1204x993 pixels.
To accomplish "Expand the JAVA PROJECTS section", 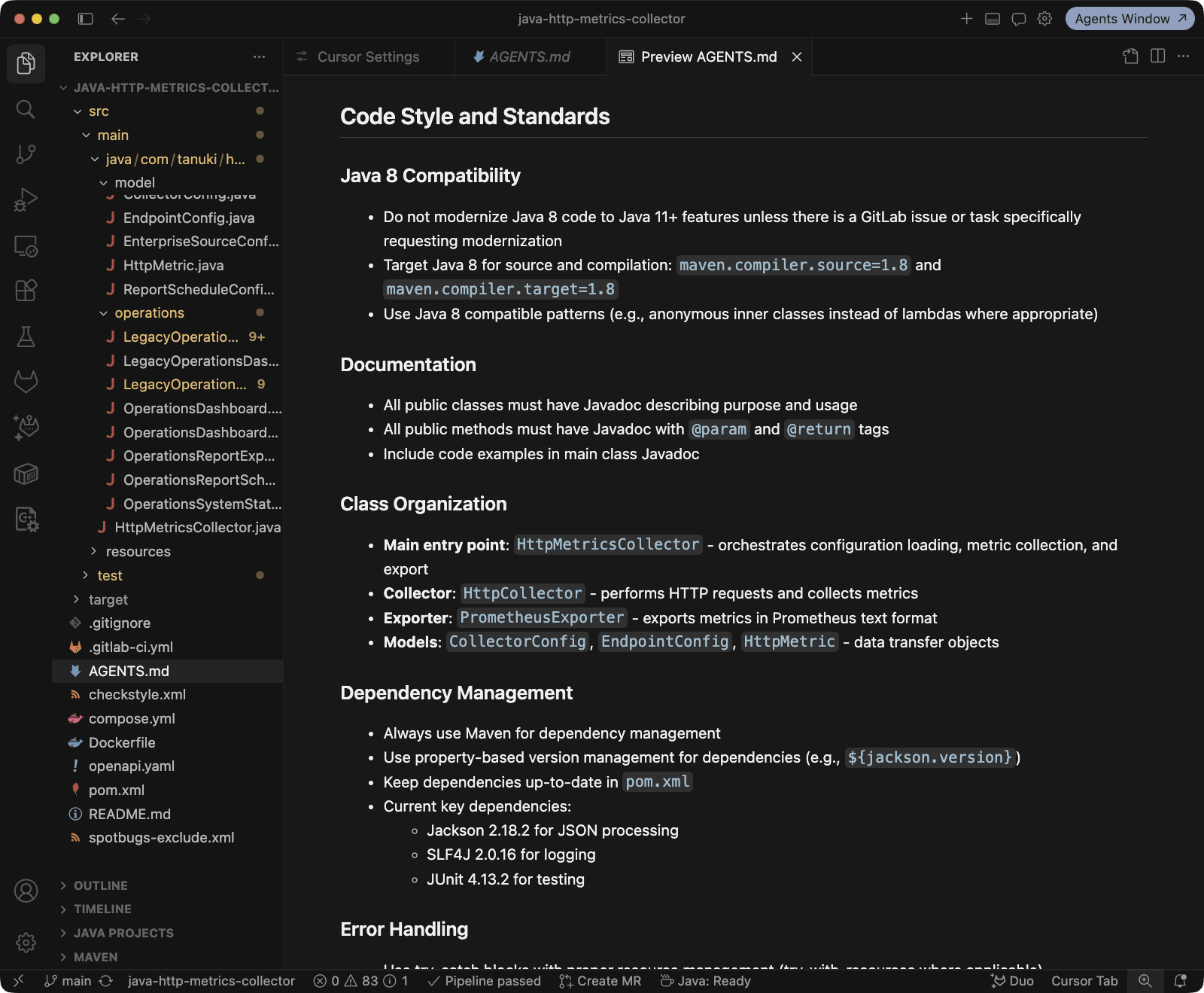I will [x=168, y=934].
